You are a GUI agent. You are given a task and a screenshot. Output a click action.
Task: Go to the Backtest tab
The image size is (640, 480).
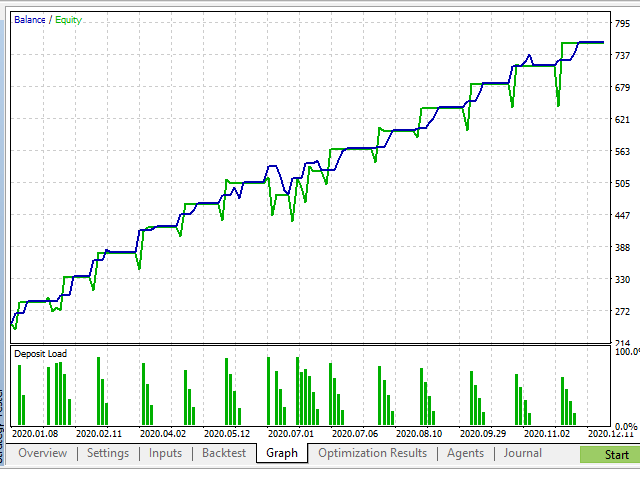(x=224, y=453)
